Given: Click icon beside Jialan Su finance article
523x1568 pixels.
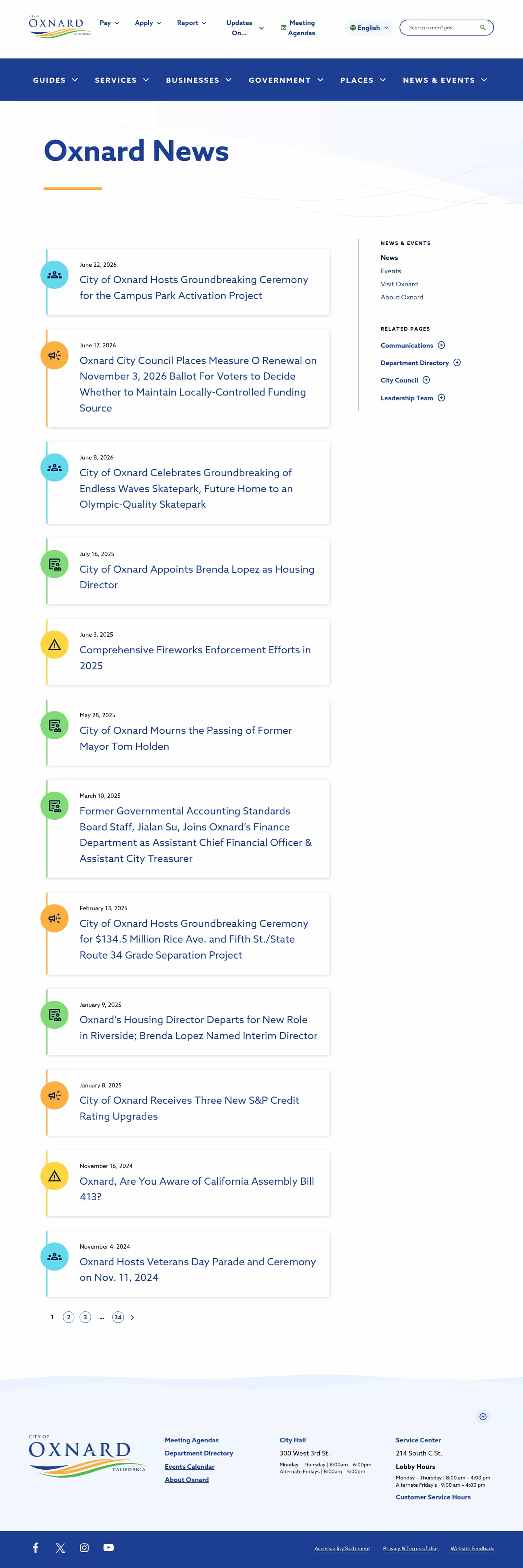Looking at the screenshot, I should click(x=54, y=806).
